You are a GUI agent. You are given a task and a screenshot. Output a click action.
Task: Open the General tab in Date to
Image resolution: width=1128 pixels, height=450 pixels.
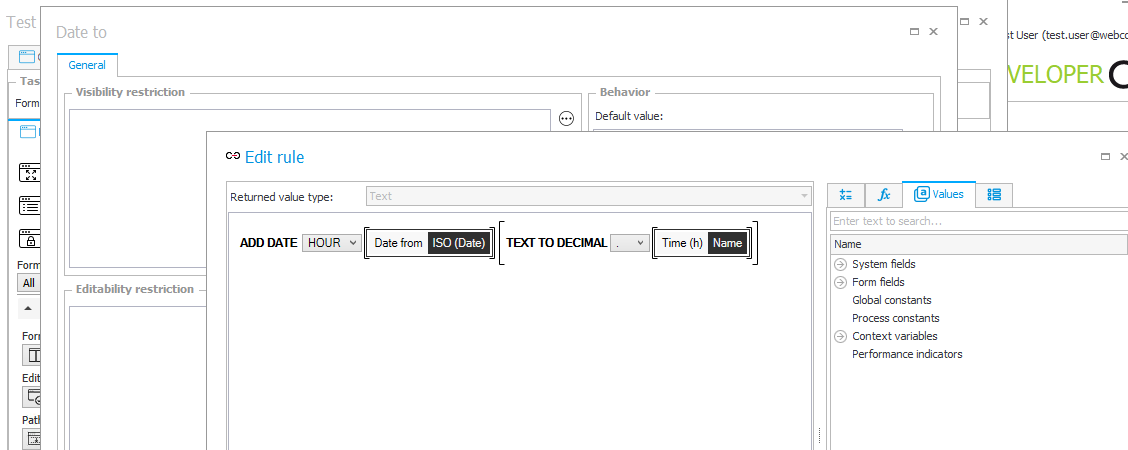click(87, 65)
